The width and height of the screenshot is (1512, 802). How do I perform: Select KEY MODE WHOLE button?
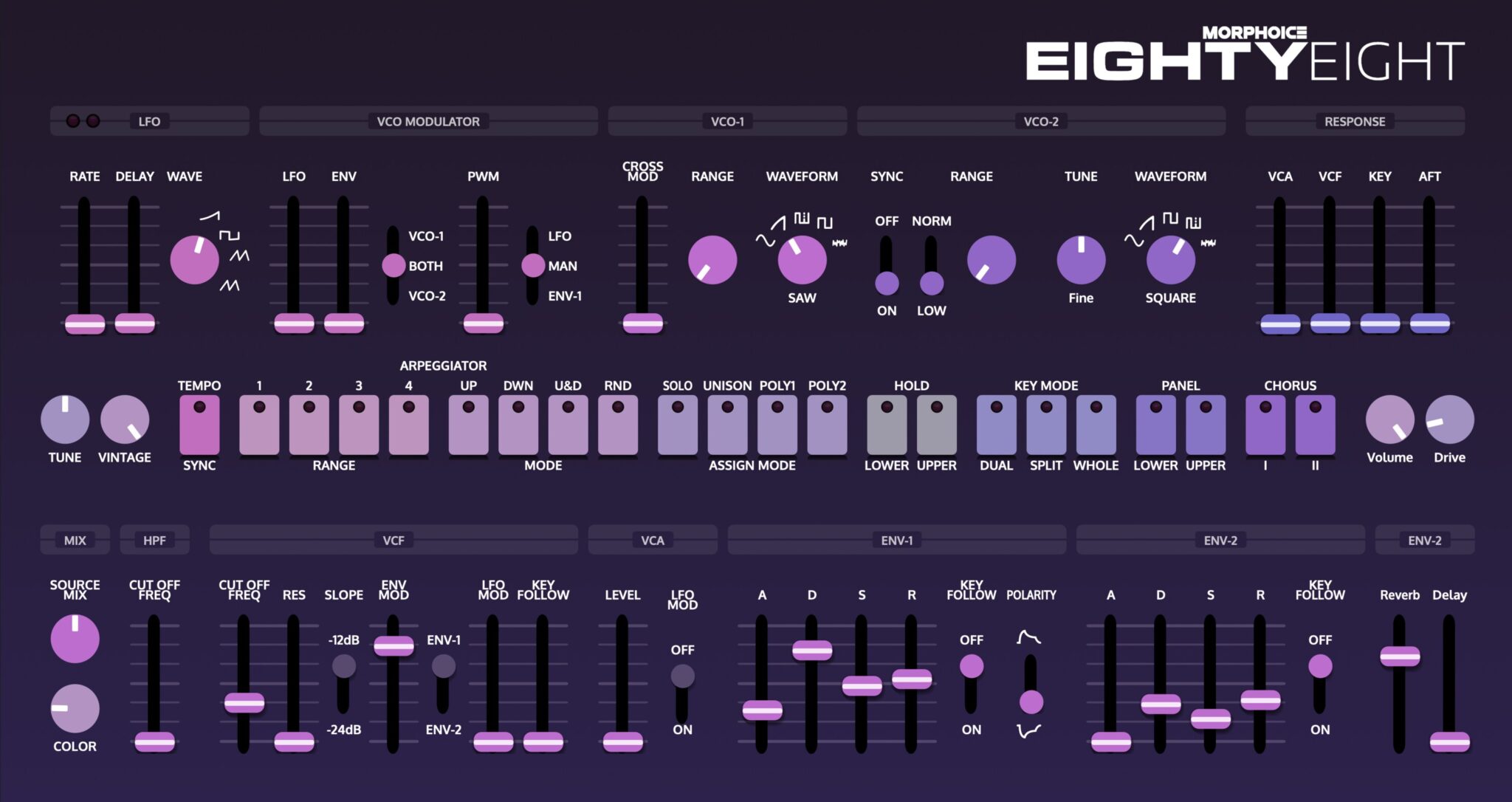pos(1096,425)
